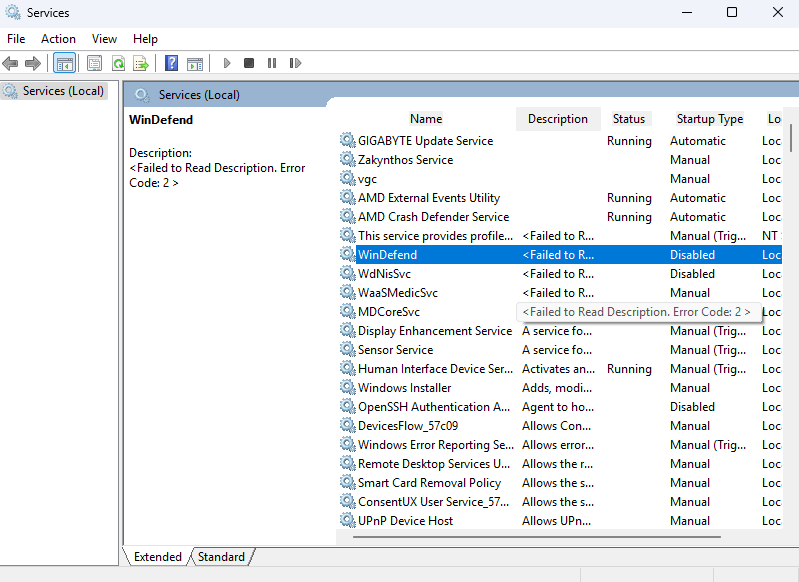Image resolution: width=799 pixels, height=582 pixels.
Task: Click gear icon beside WaaSMedicSvc
Action: (x=348, y=292)
